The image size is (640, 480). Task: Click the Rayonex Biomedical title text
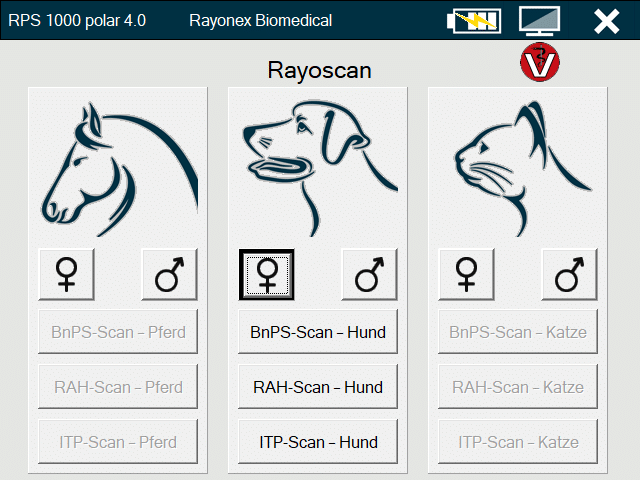click(260, 20)
